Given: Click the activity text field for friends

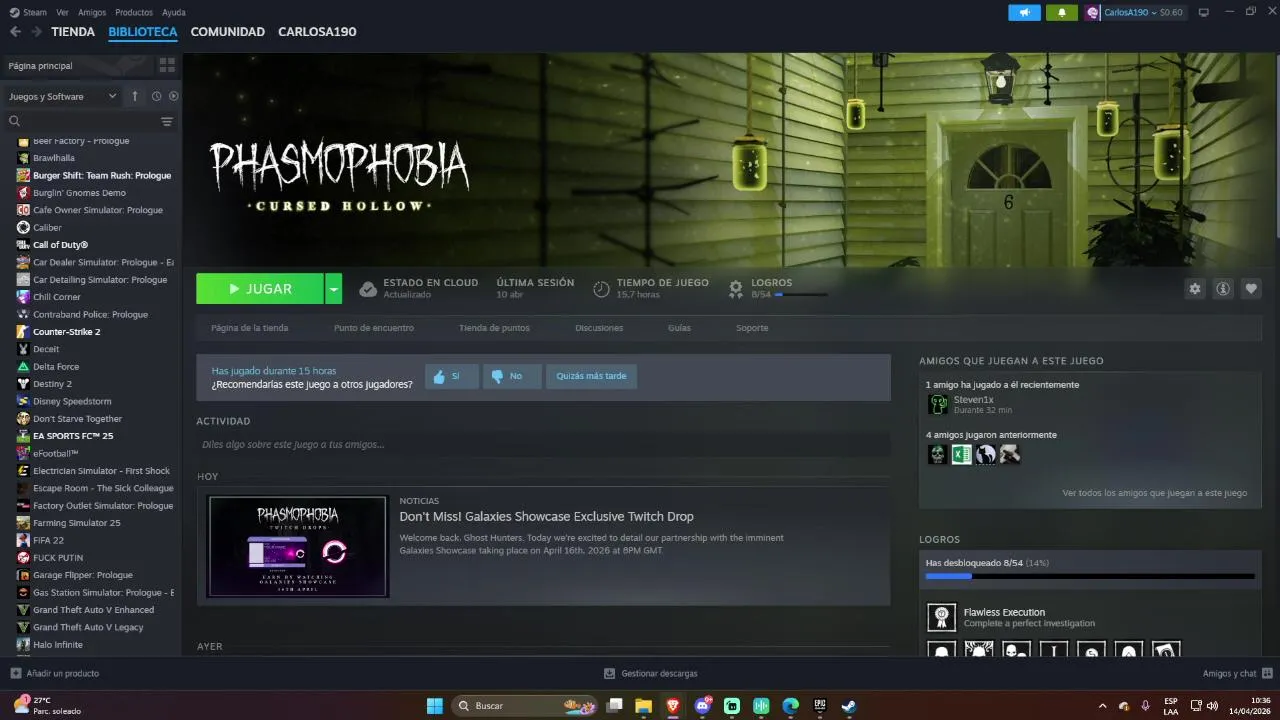Looking at the screenshot, I should [x=543, y=444].
